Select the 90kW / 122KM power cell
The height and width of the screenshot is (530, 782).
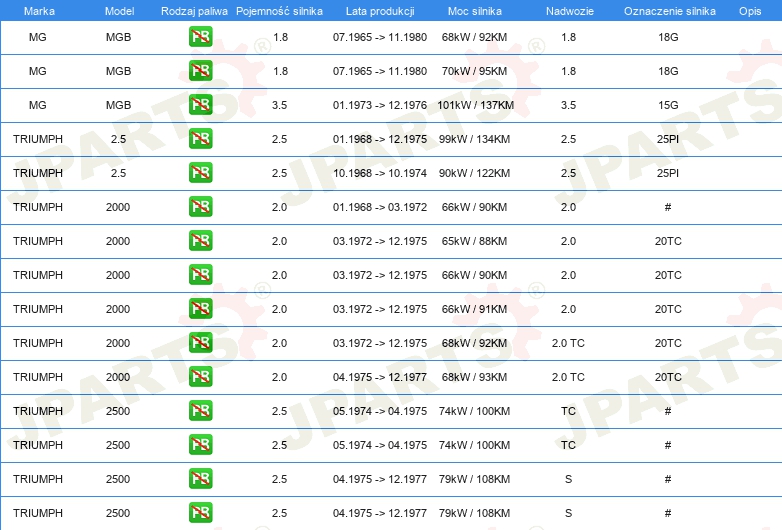pos(474,173)
